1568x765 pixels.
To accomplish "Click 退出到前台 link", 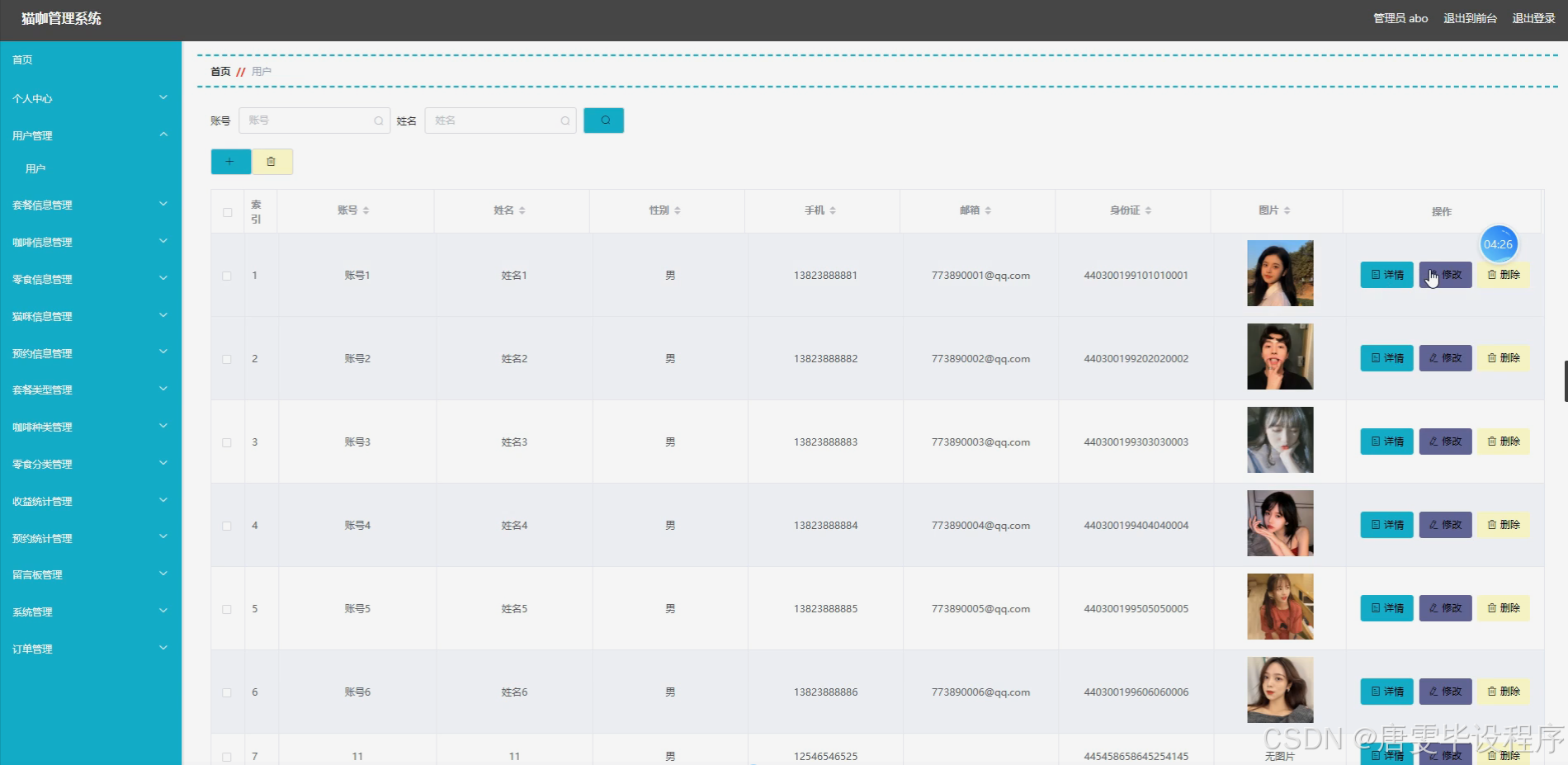I will click(x=1470, y=18).
